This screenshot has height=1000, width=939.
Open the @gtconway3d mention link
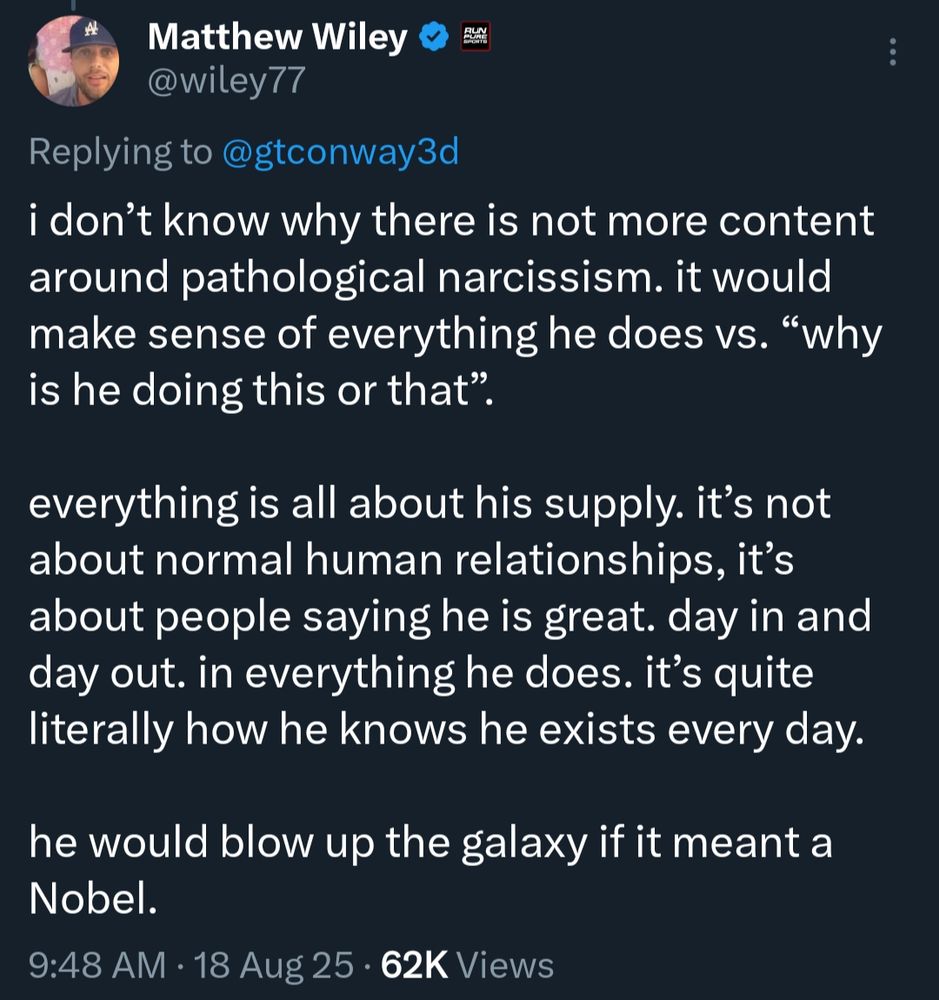click(340, 152)
